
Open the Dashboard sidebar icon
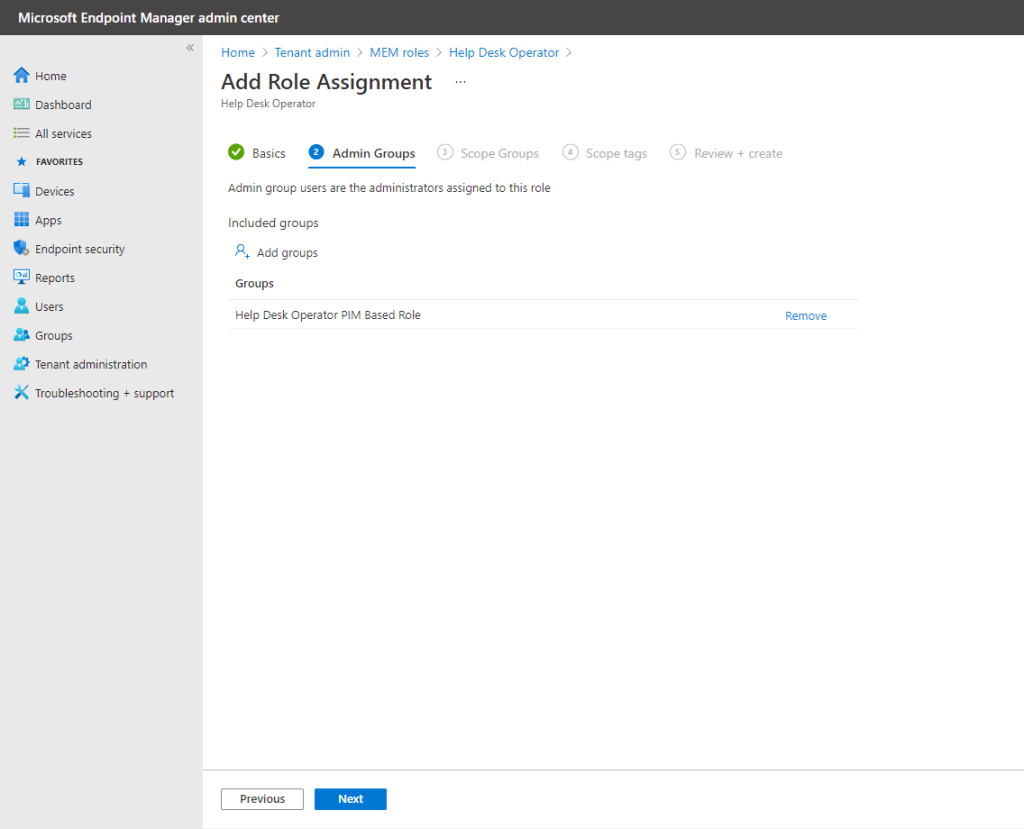(x=21, y=105)
